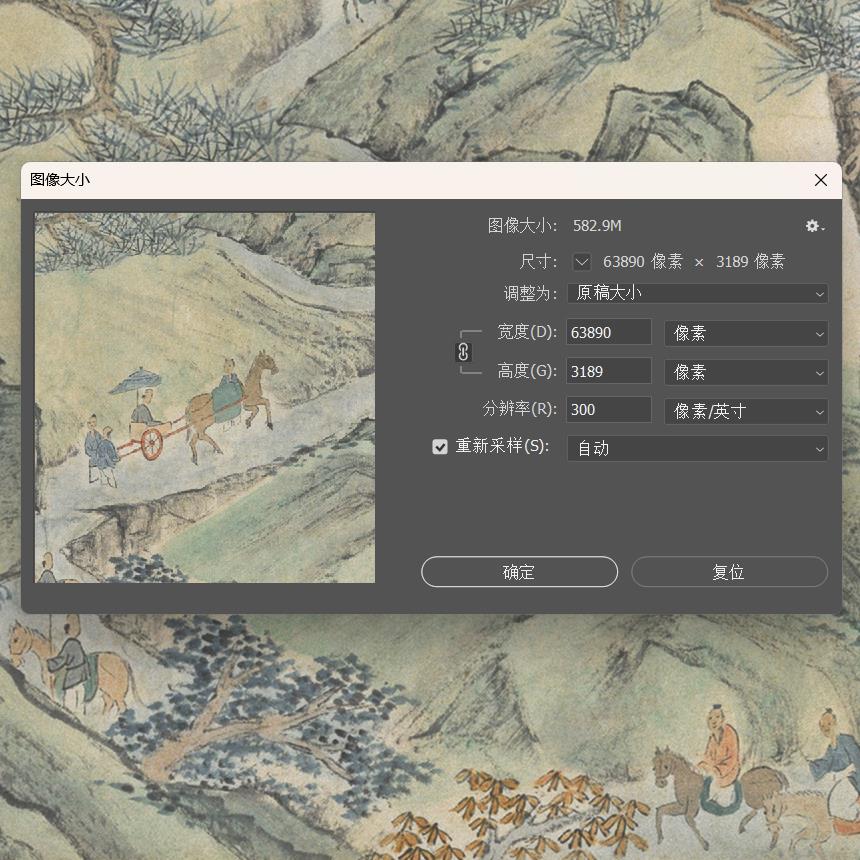860x860 pixels.
Task: Click the image preview thumbnail in dialog
Action: coord(205,398)
